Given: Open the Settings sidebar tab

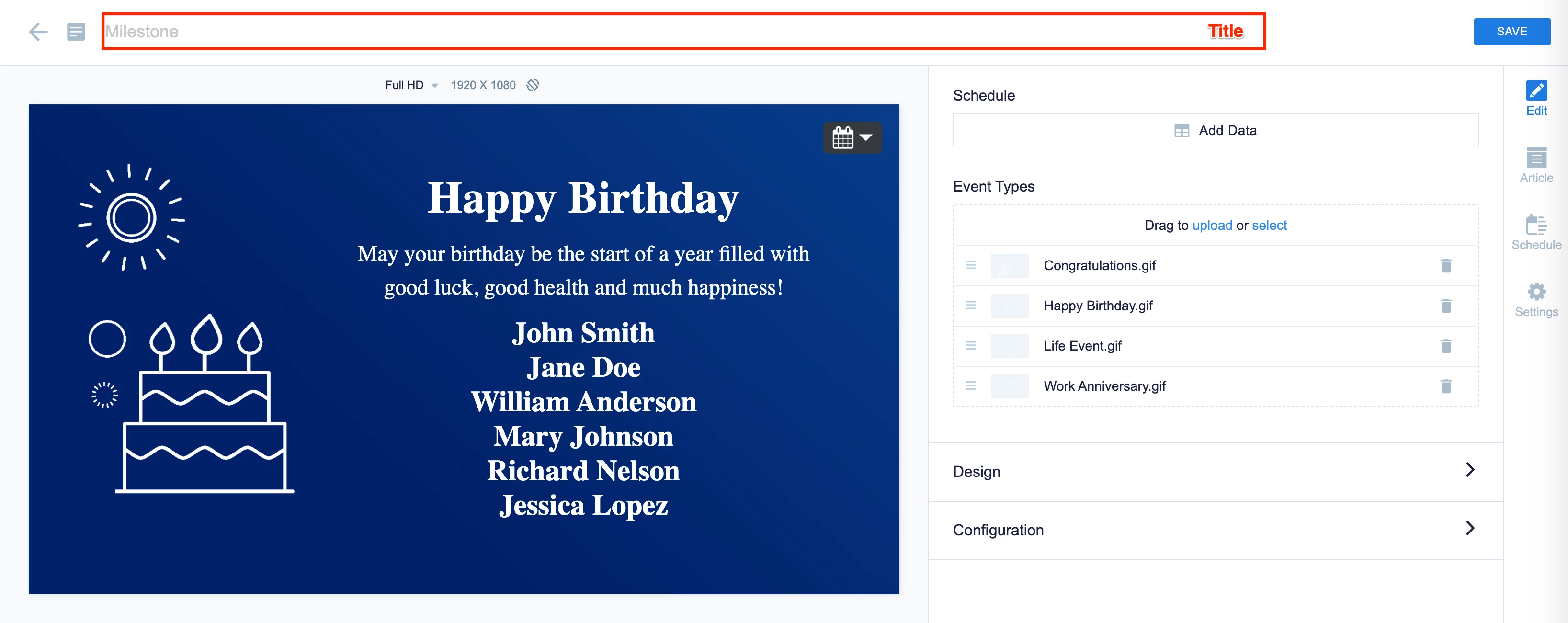Looking at the screenshot, I should [1536, 299].
